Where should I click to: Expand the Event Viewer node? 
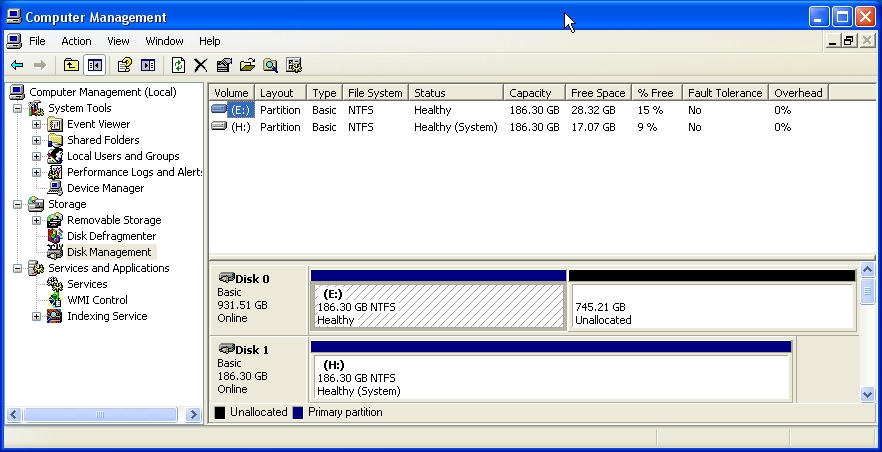(37, 124)
